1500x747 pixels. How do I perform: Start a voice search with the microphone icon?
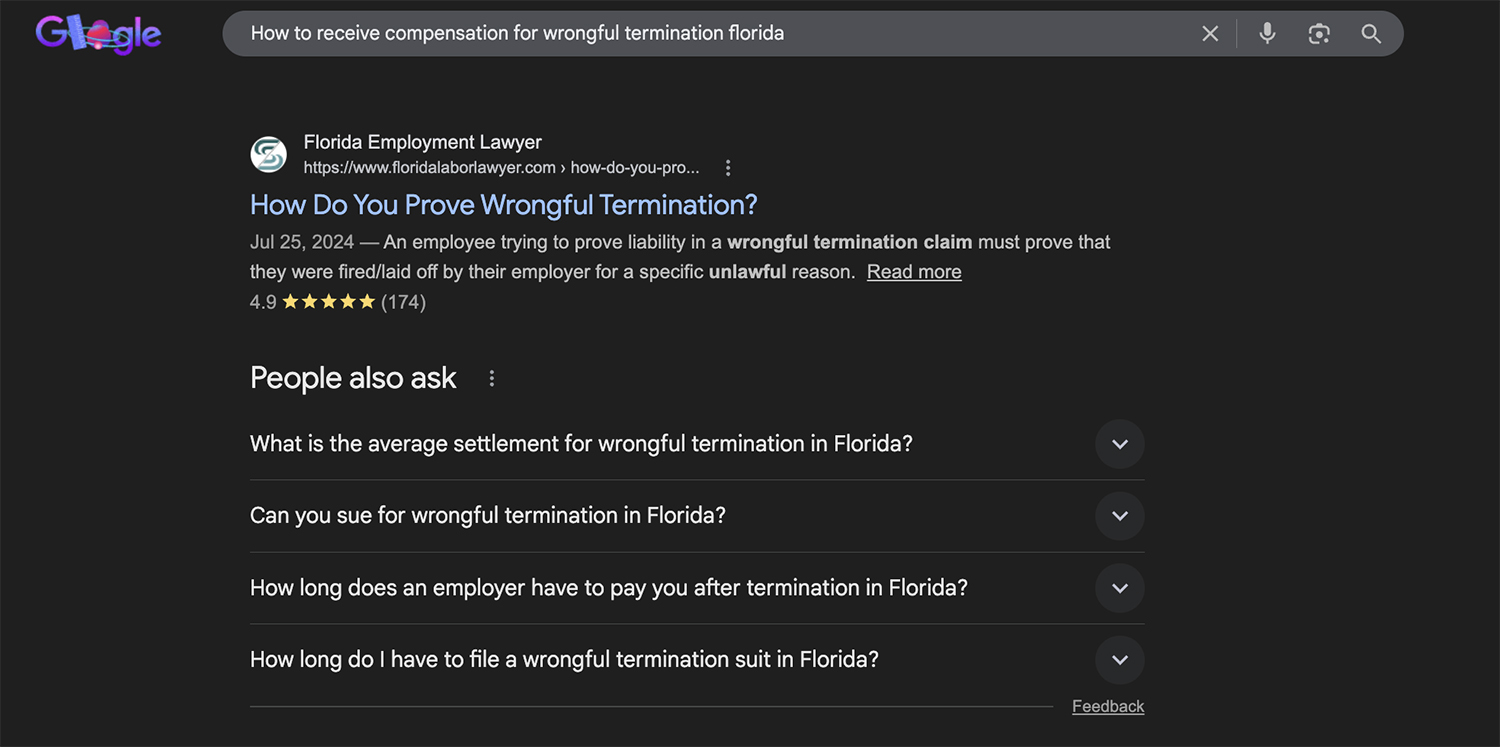tap(1267, 33)
